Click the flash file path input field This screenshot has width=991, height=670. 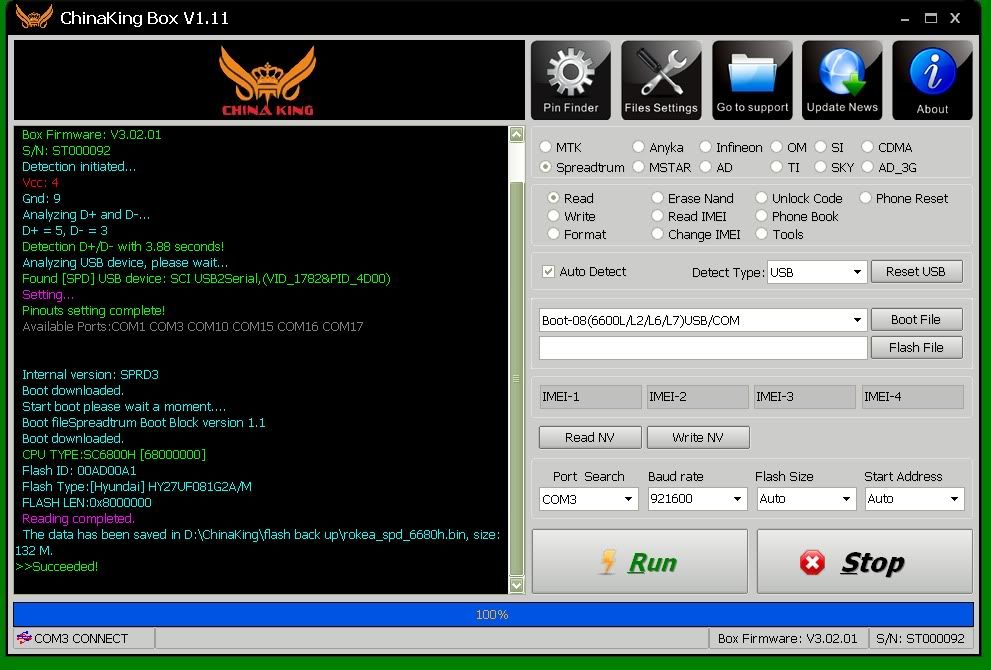pyautogui.click(x=703, y=348)
